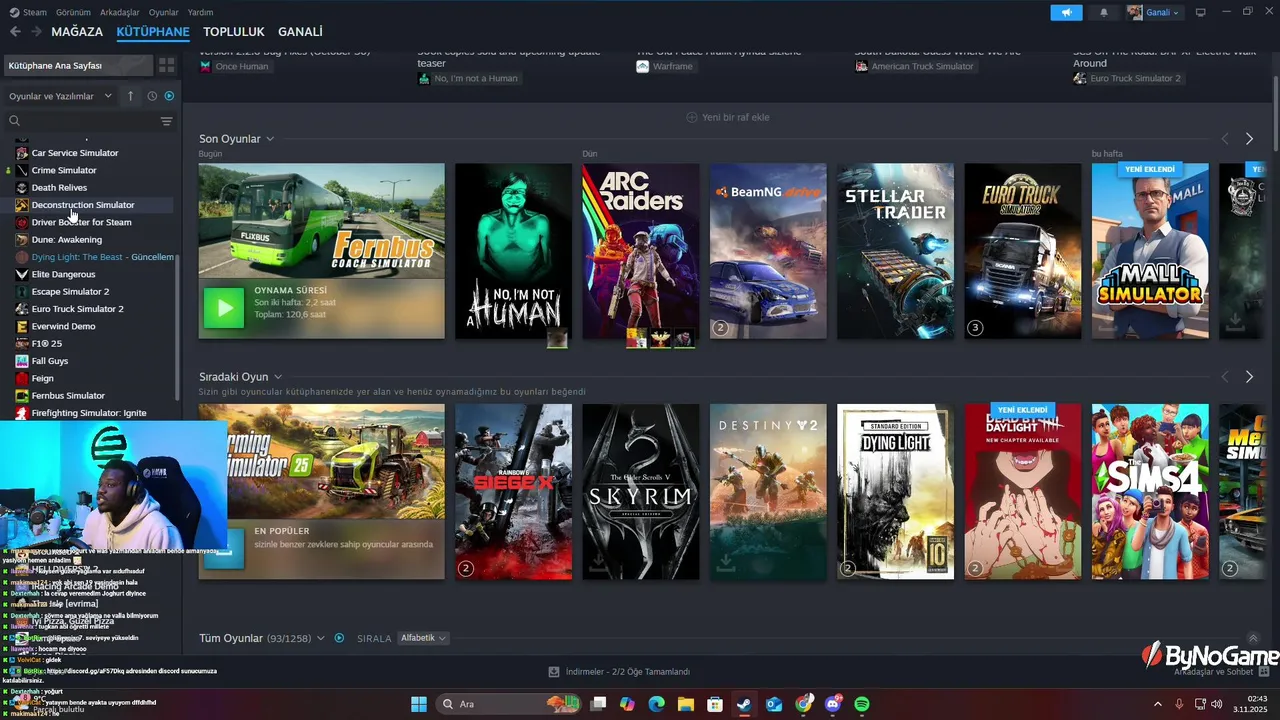Image resolution: width=1280 pixels, height=720 pixels.
Task: Open Chrome from the taskbar
Action: [804, 704]
